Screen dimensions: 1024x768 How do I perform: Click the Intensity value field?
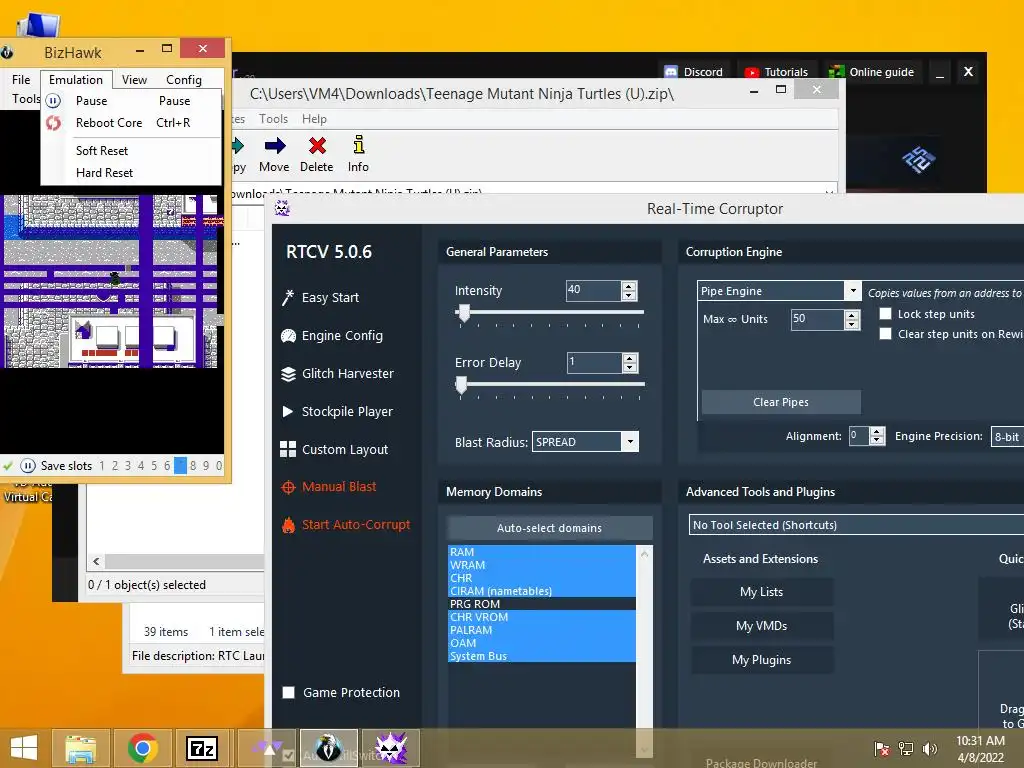click(593, 290)
